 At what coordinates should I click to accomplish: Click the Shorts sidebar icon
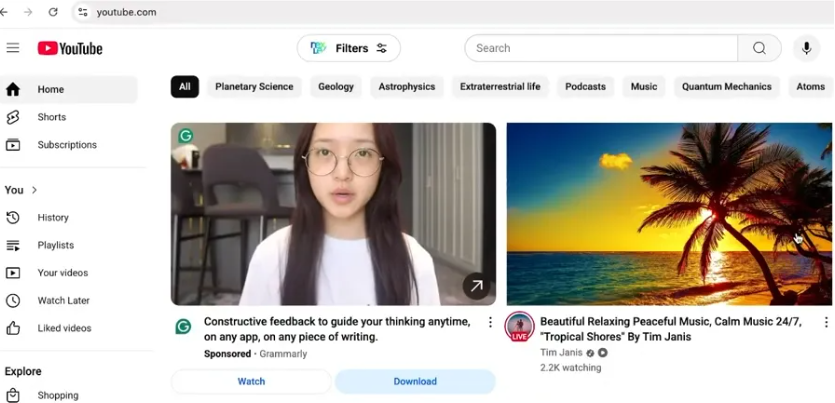click(13, 117)
